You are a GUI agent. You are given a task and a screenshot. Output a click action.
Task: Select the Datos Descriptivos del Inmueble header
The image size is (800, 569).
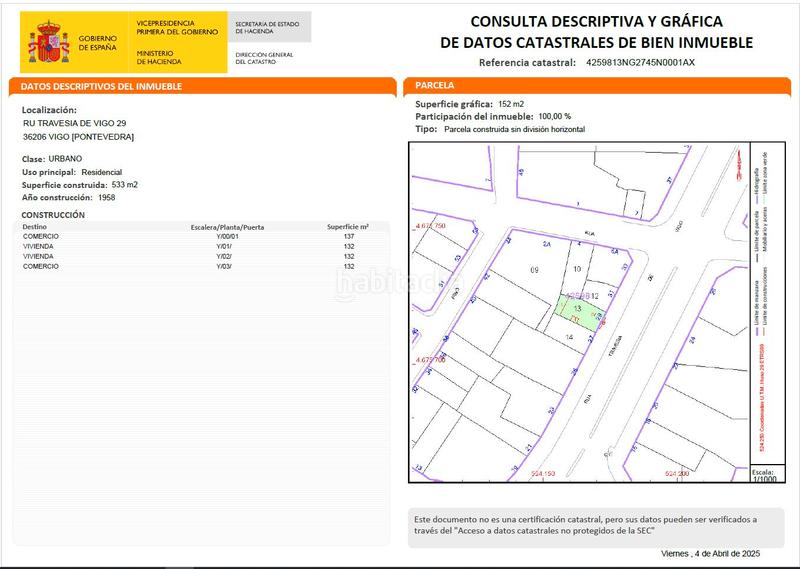click(102, 87)
